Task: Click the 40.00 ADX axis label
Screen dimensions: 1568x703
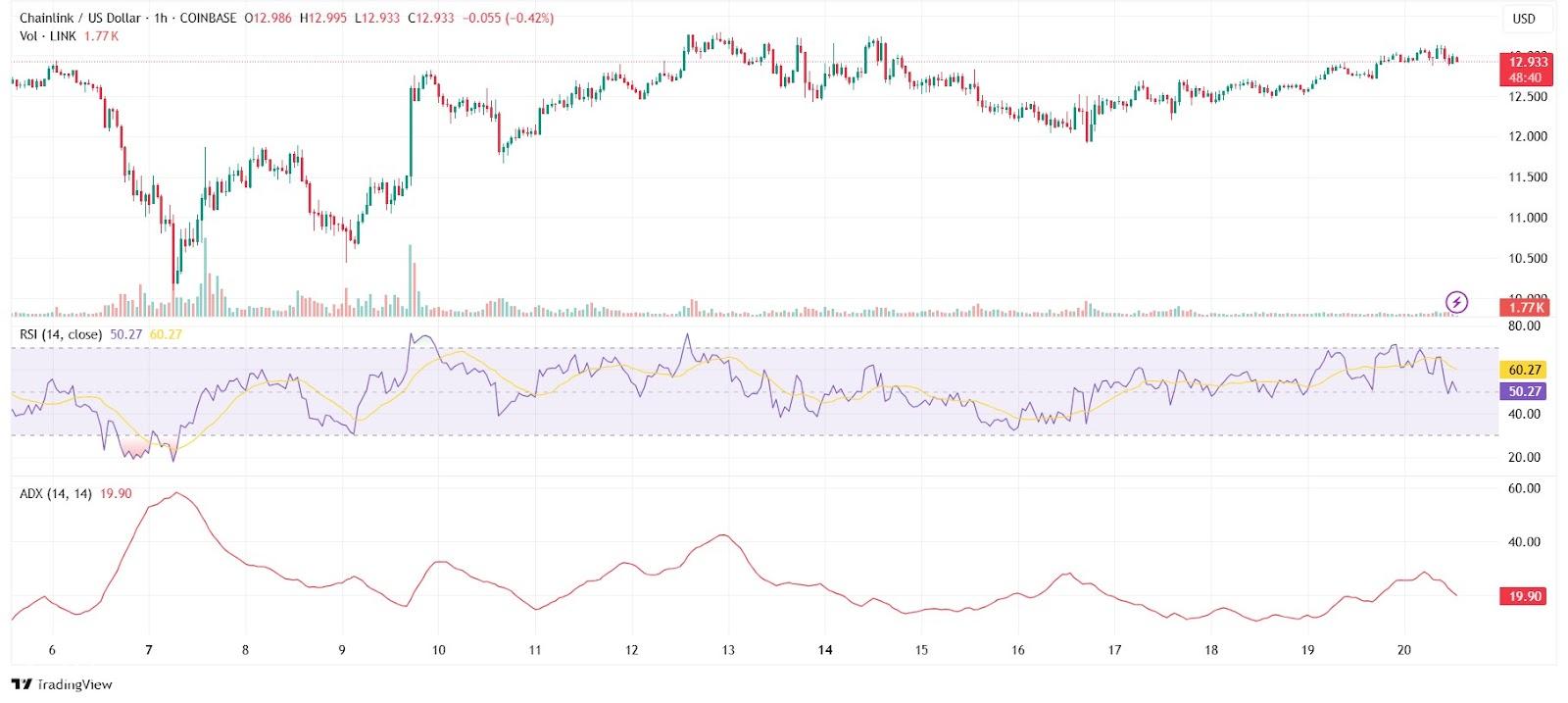Action: coord(1524,541)
